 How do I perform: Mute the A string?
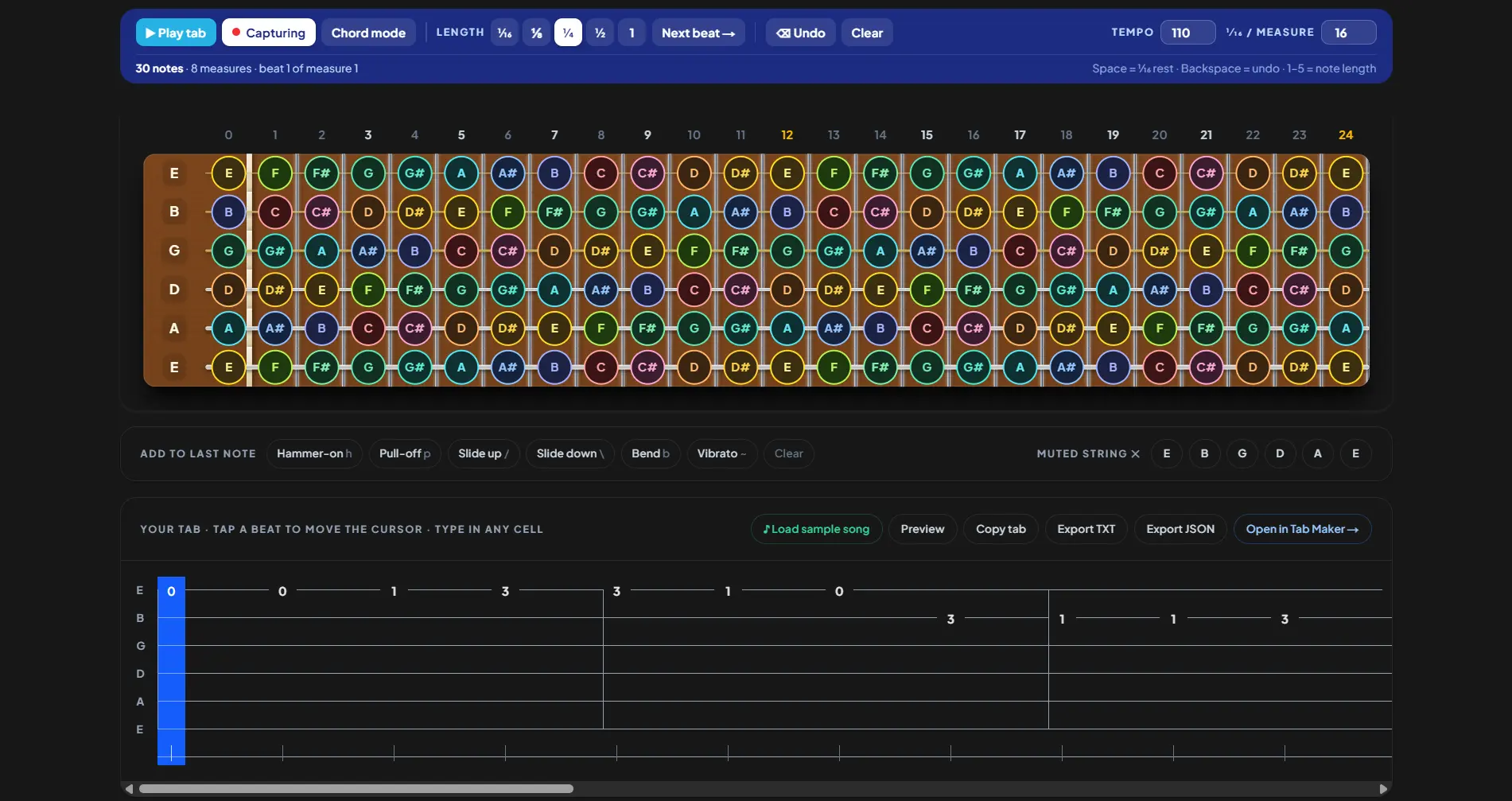click(x=1318, y=453)
